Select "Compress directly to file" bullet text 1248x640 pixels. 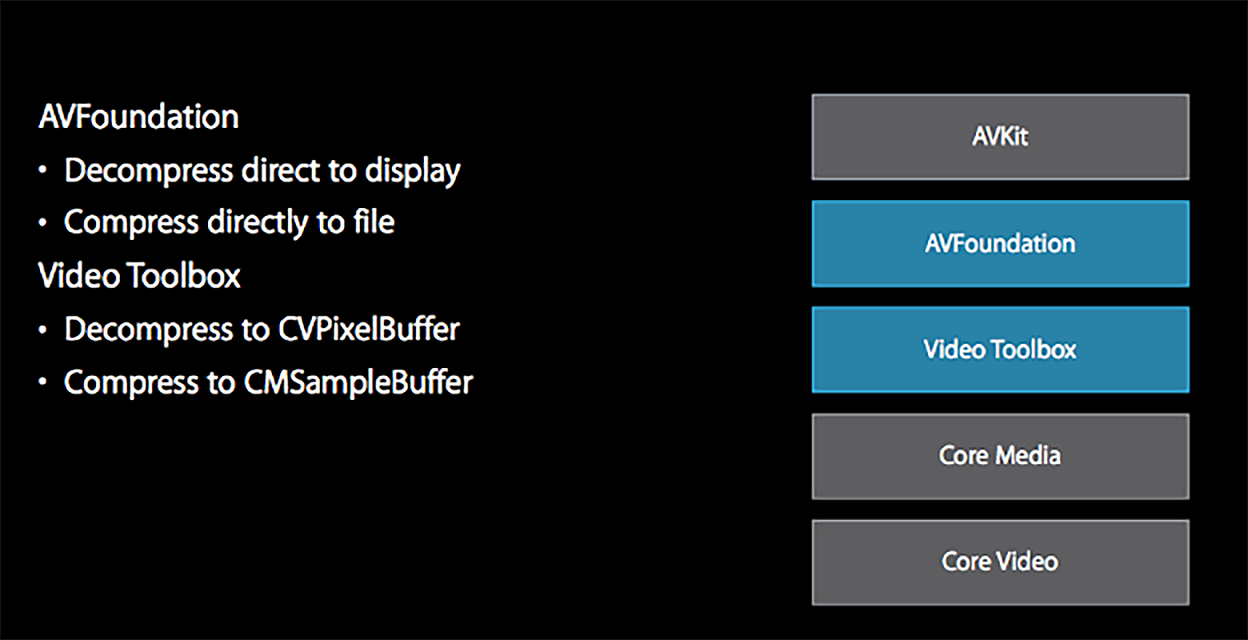click(x=229, y=222)
